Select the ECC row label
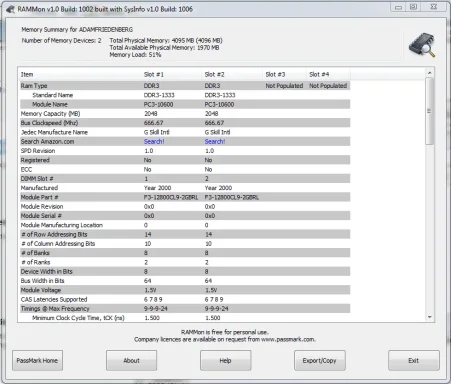 point(26,170)
